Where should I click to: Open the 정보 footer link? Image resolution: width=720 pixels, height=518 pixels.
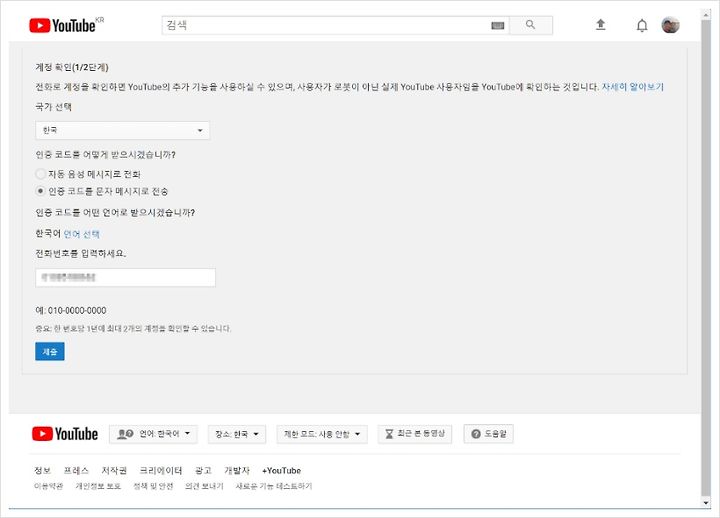(42, 470)
